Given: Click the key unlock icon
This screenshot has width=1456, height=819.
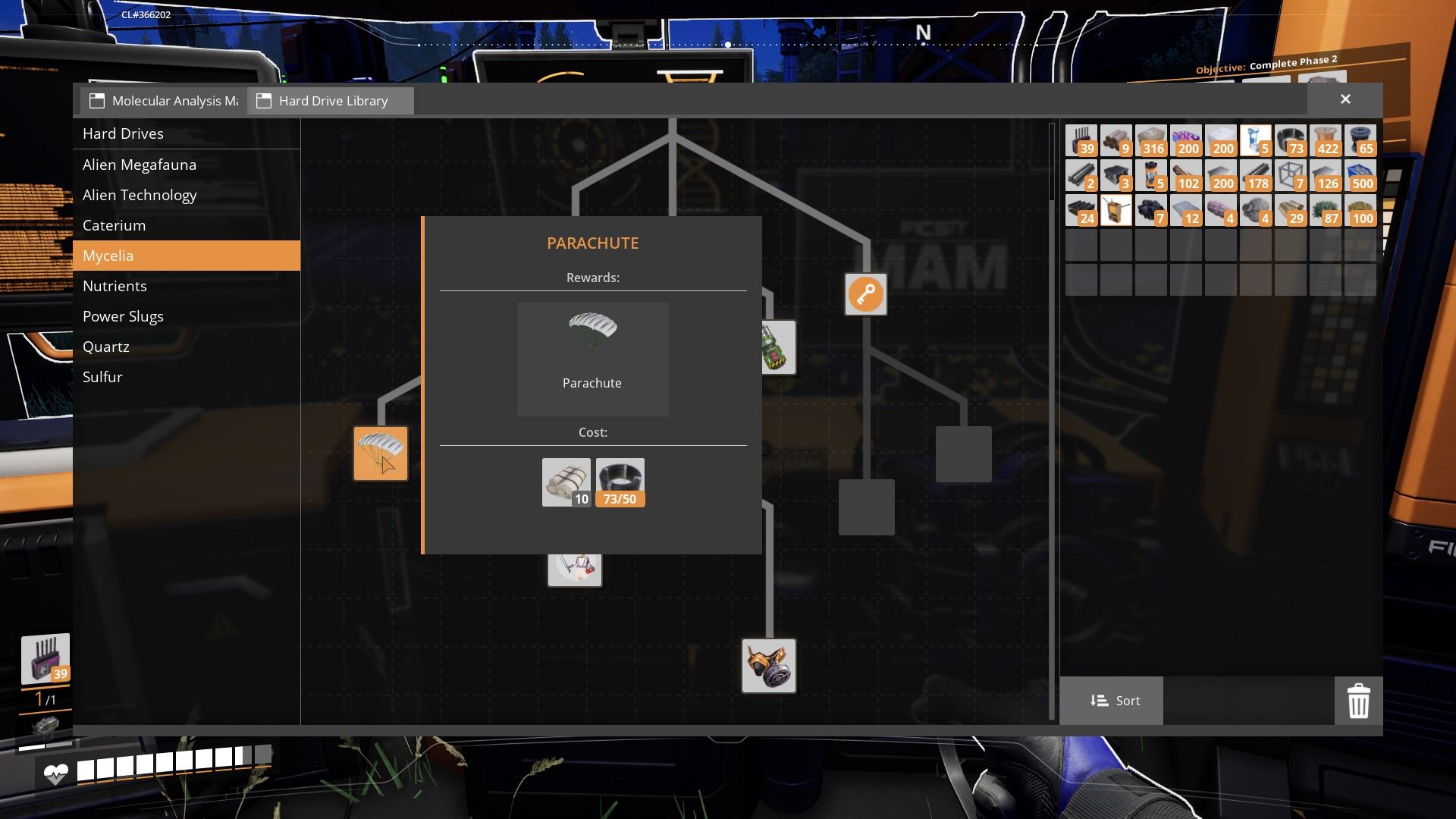Looking at the screenshot, I should (x=864, y=293).
